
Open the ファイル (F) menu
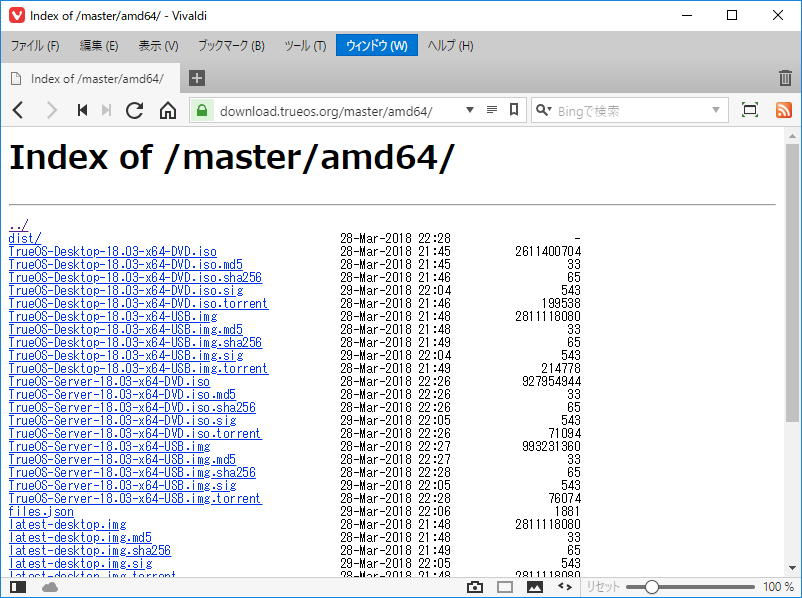[35, 46]
